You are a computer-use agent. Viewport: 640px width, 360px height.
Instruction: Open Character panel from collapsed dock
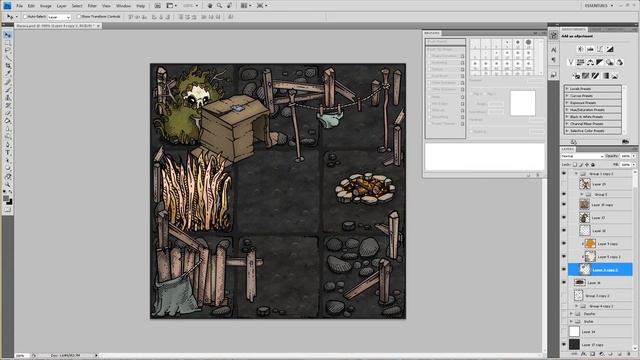pos(553,50)
